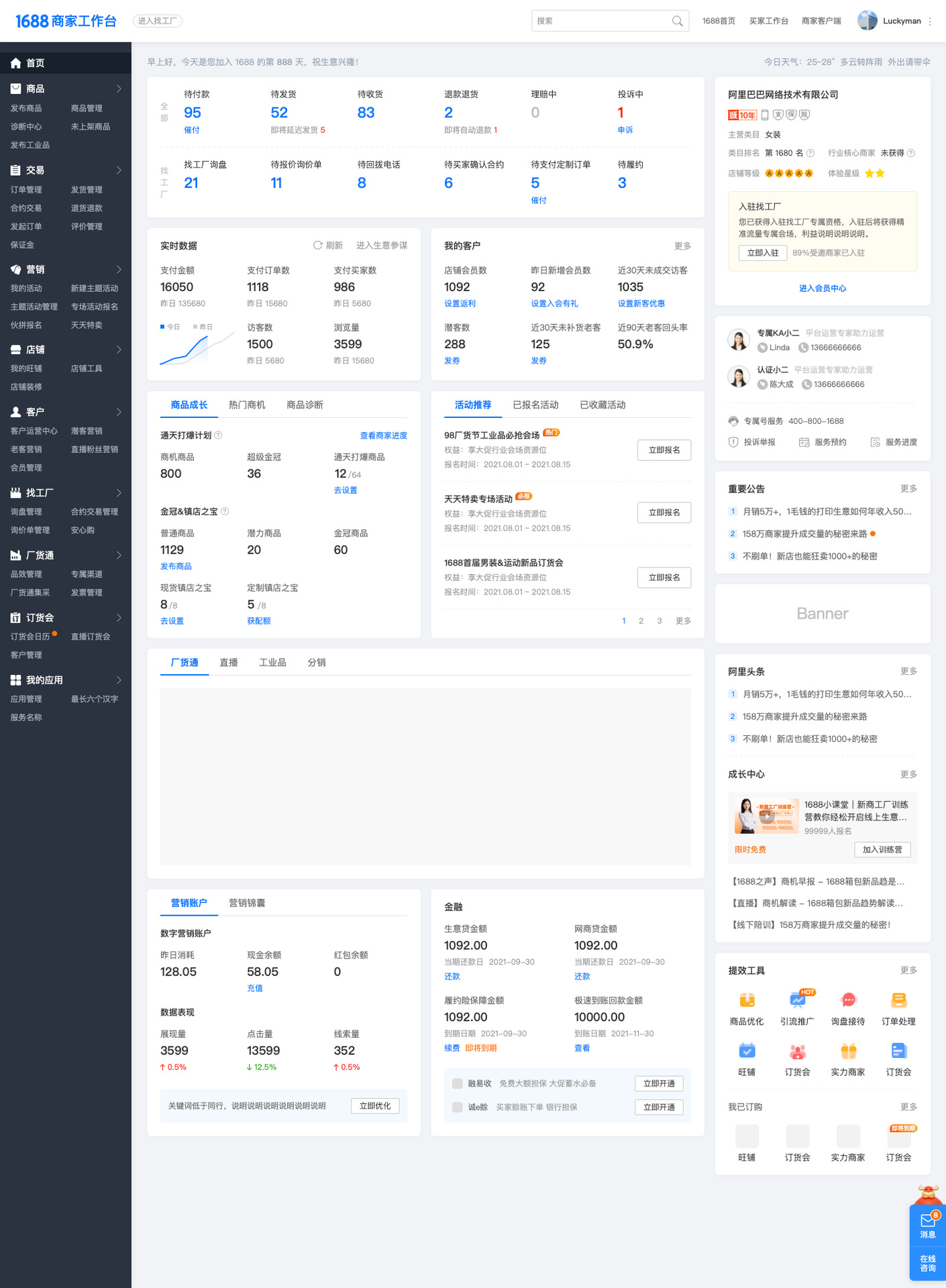Expand the 营销 sidebar section chevron
The height and width of the screenshot is (1288, 946).
[x=119, y=270]
